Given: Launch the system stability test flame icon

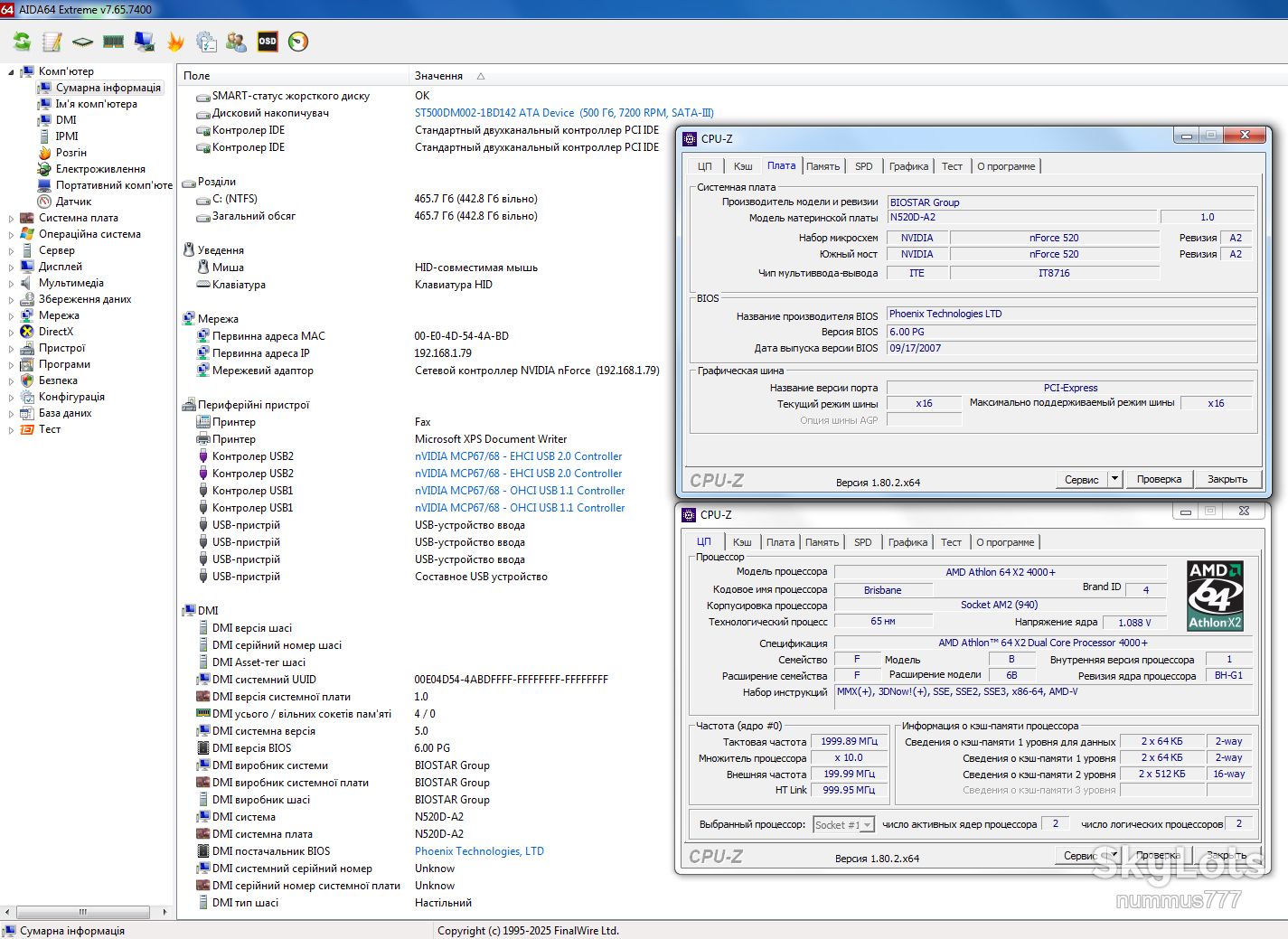Looking at the screenshot, I should coord(175,42).
